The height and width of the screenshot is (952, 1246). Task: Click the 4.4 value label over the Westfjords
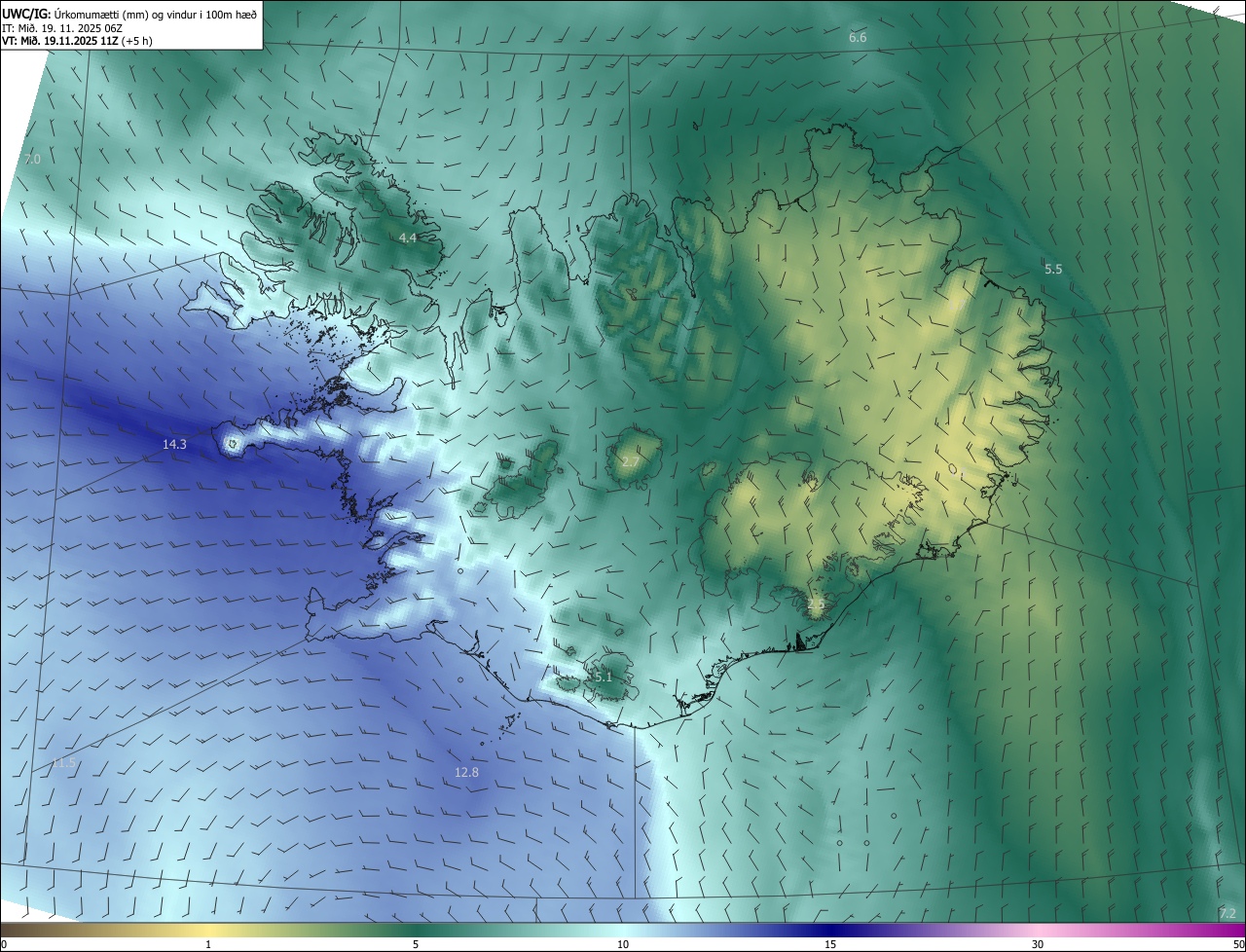point(408,238)
